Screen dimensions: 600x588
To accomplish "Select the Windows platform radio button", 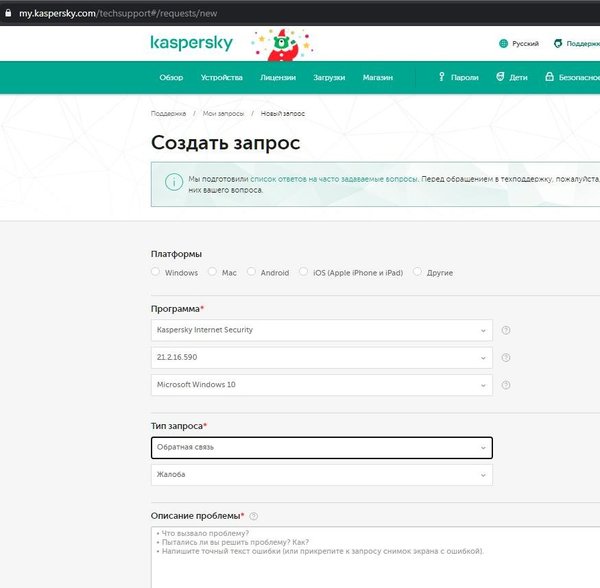I will [155, 272].
